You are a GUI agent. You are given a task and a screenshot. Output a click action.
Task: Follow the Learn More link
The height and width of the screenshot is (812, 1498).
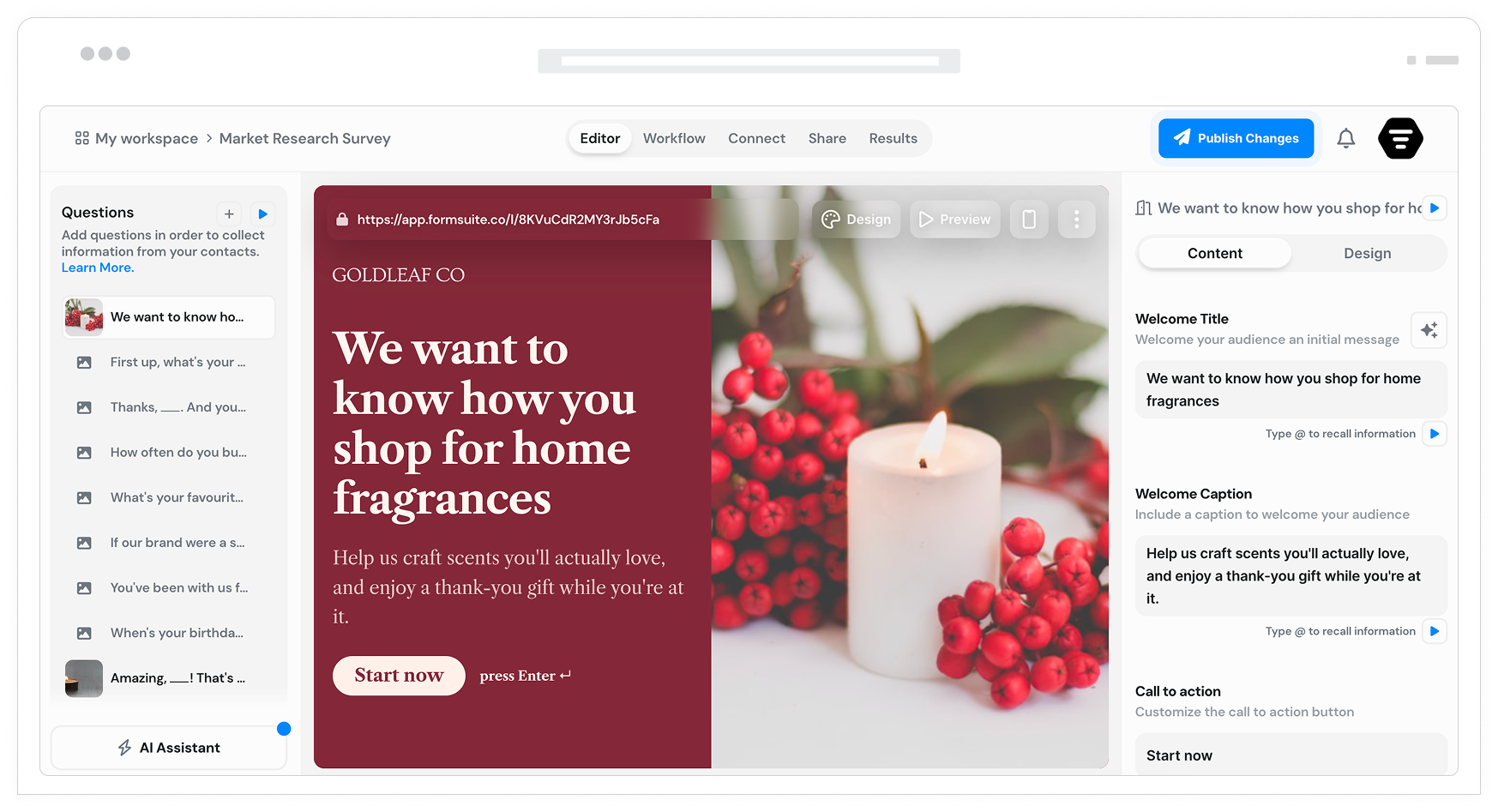98,268
